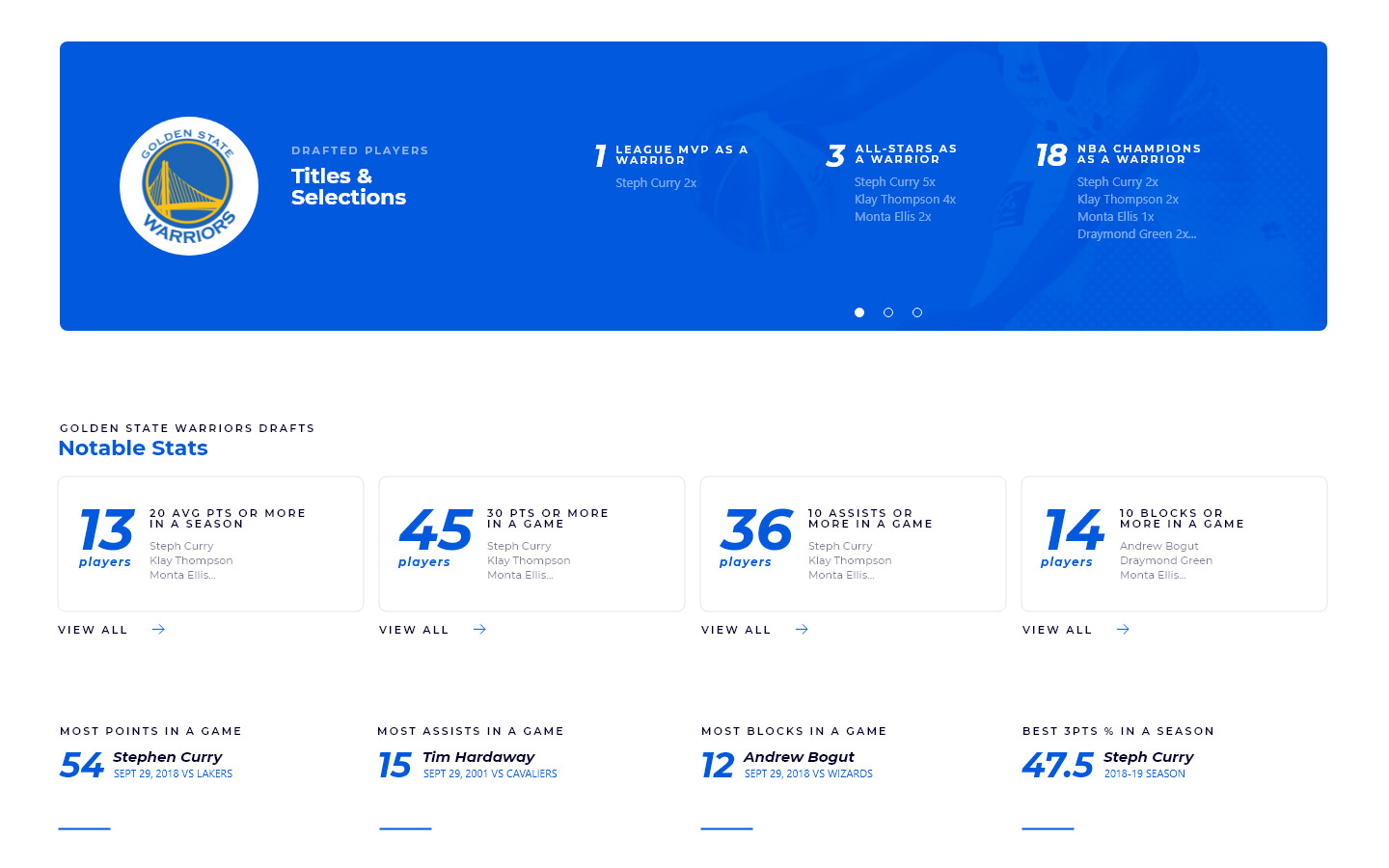
Task: Click Tim Hardaway's 15 assists record
Action: pyautogui.click(x=478, y=758)
